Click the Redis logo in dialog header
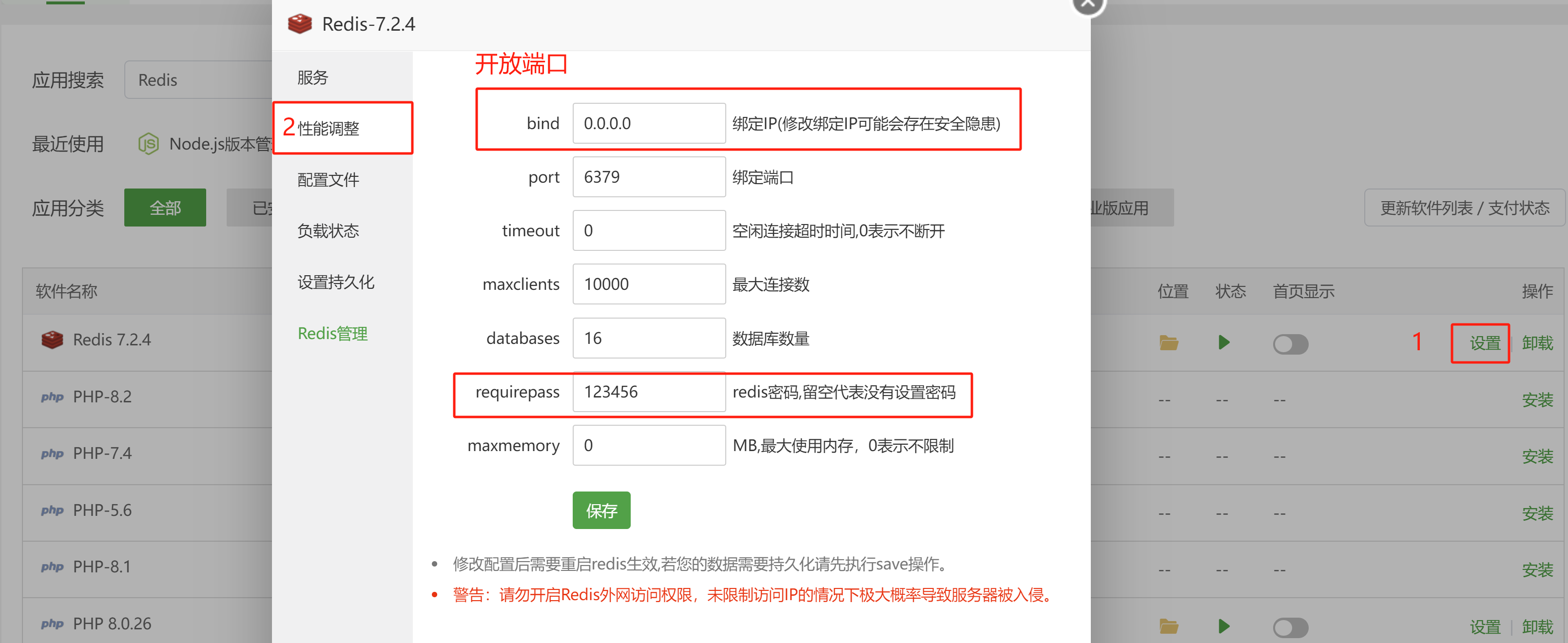The width and height of the screenshot is (1568, 643). coord(299,24)
